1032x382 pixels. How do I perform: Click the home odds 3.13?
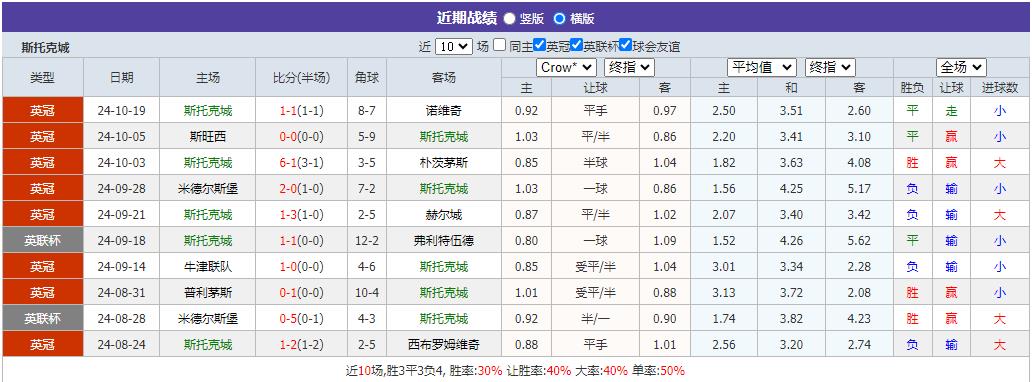(724, 292)
